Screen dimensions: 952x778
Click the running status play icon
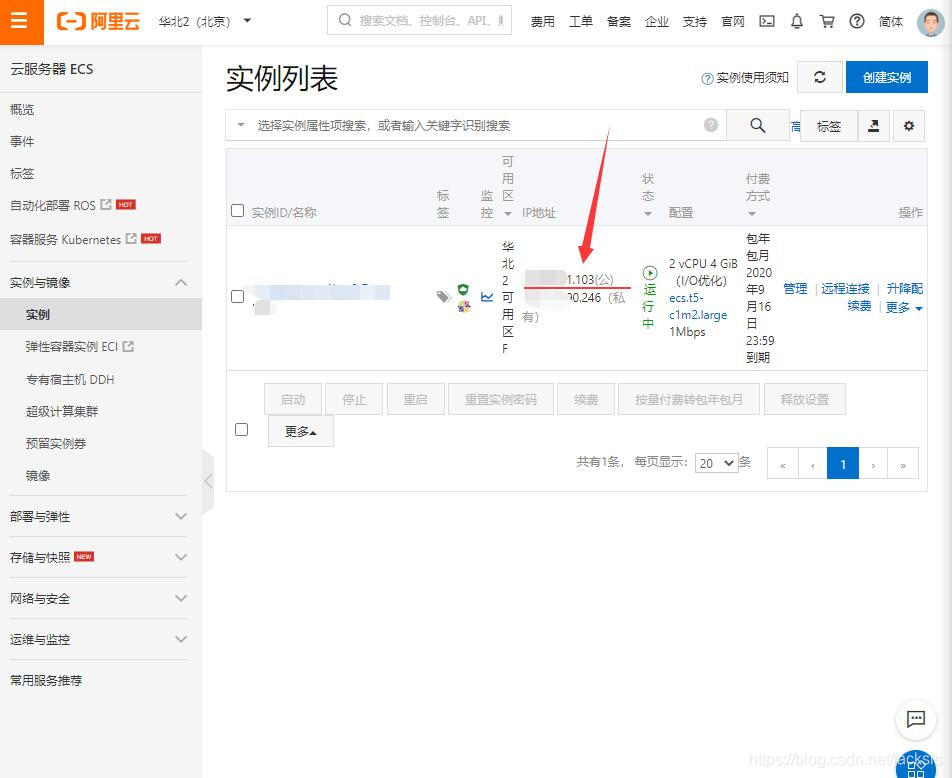650,273
